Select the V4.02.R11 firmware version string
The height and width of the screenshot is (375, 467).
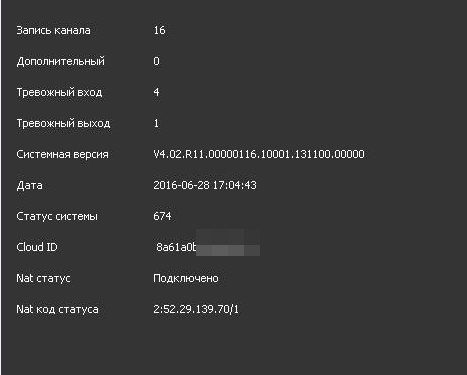click(x=259, y=154)
